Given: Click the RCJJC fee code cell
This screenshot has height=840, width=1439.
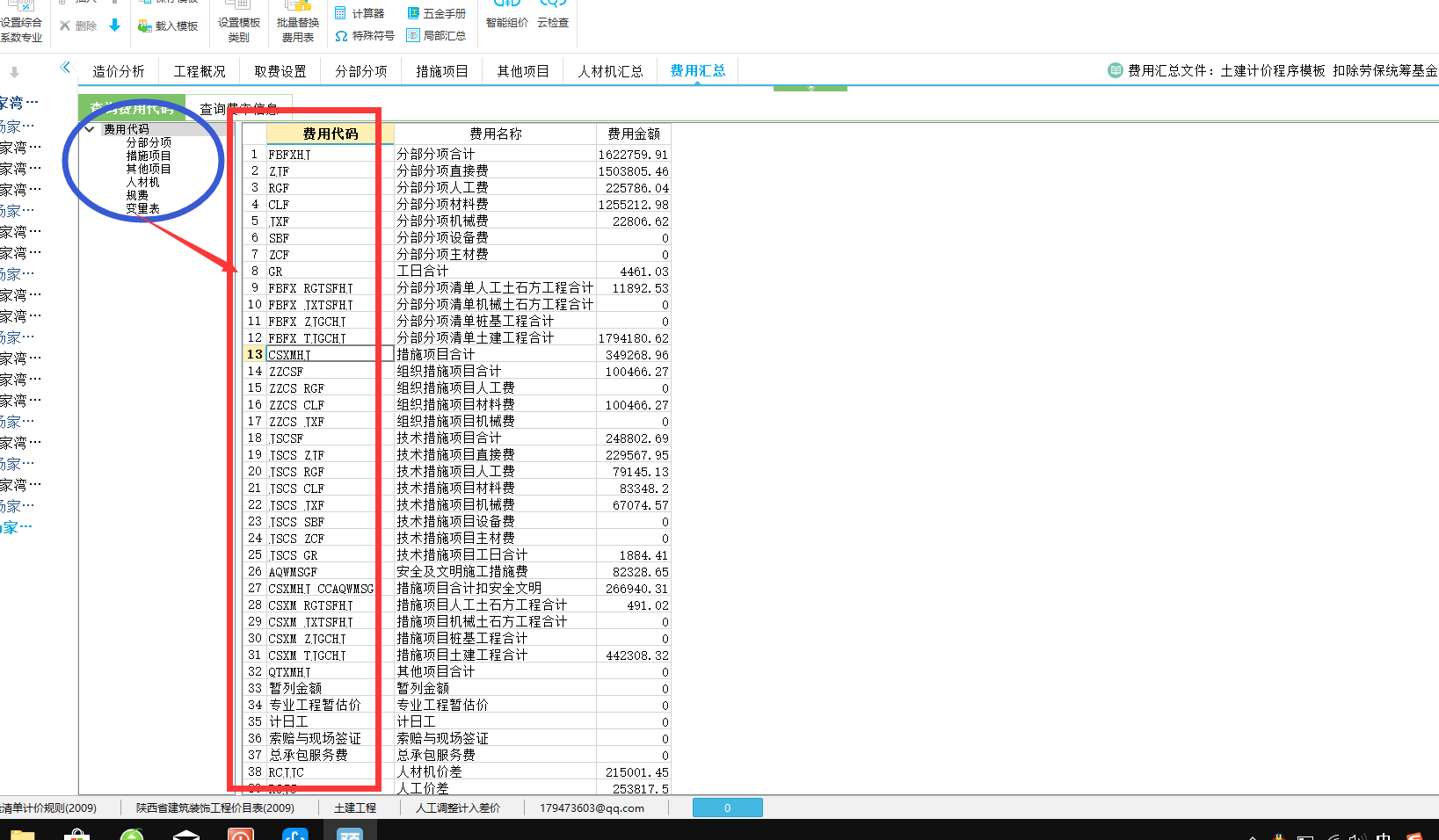Looking at the screenshot, I should click(330, 771).
